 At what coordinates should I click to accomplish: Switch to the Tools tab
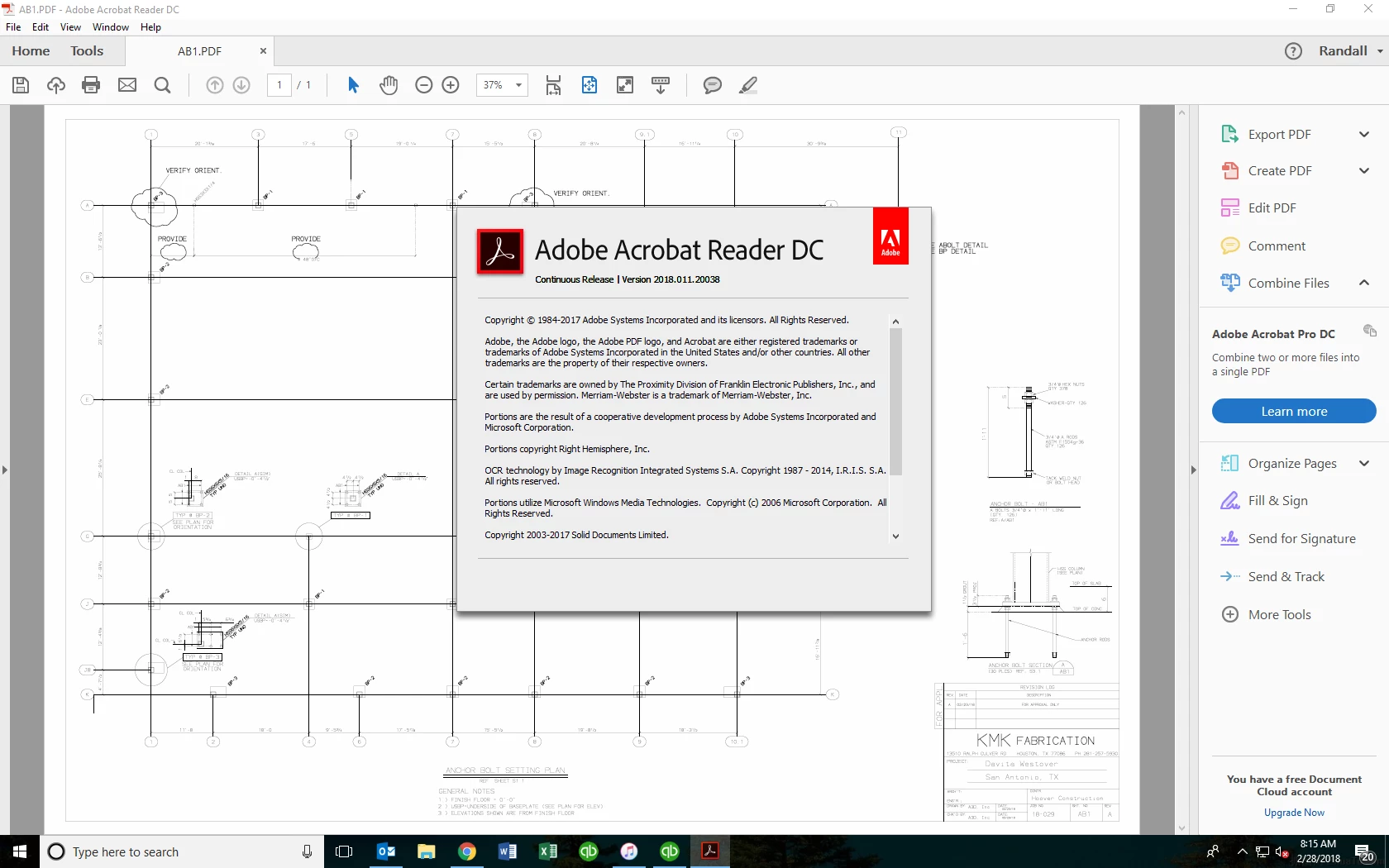(x=87, y=51)
